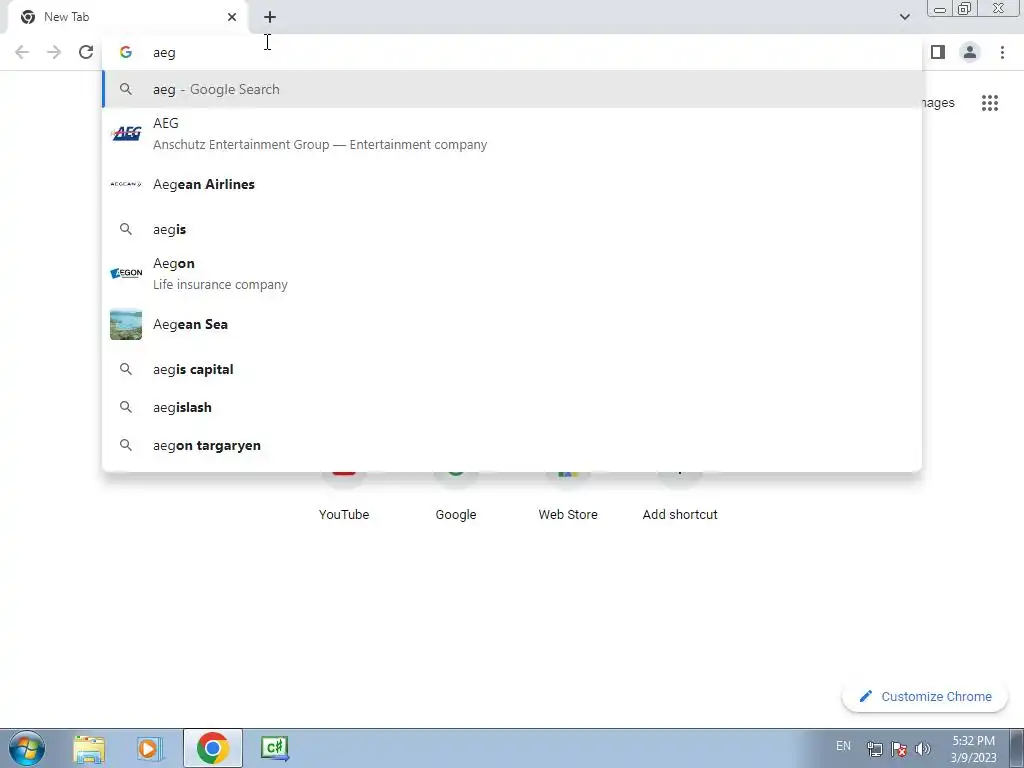The image size is (1024, 768).
Task: Choose the Aegean Airlines suggestion
Action: (512, 184)
